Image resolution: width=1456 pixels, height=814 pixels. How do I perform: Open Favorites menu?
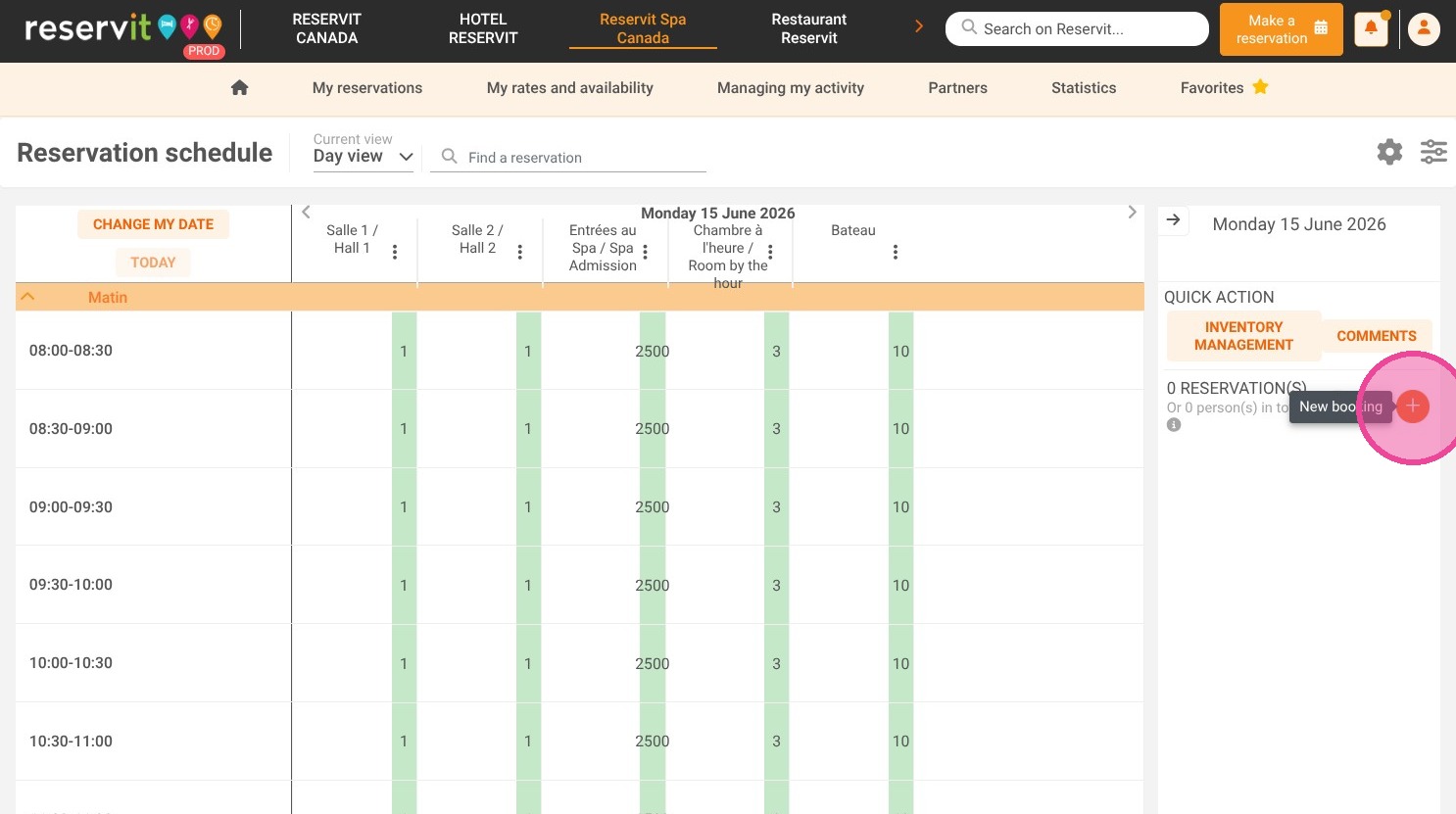[x=1212, y=88]
